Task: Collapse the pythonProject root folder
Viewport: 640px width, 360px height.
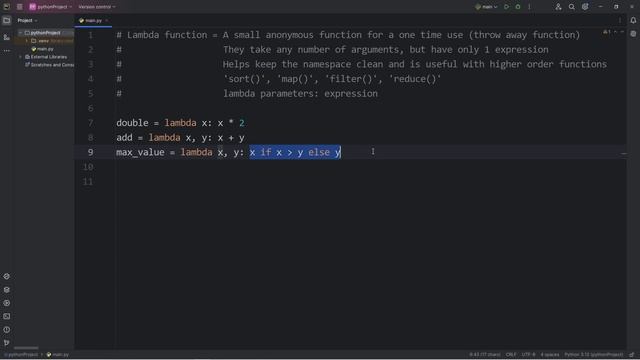Action: [20, 33]
